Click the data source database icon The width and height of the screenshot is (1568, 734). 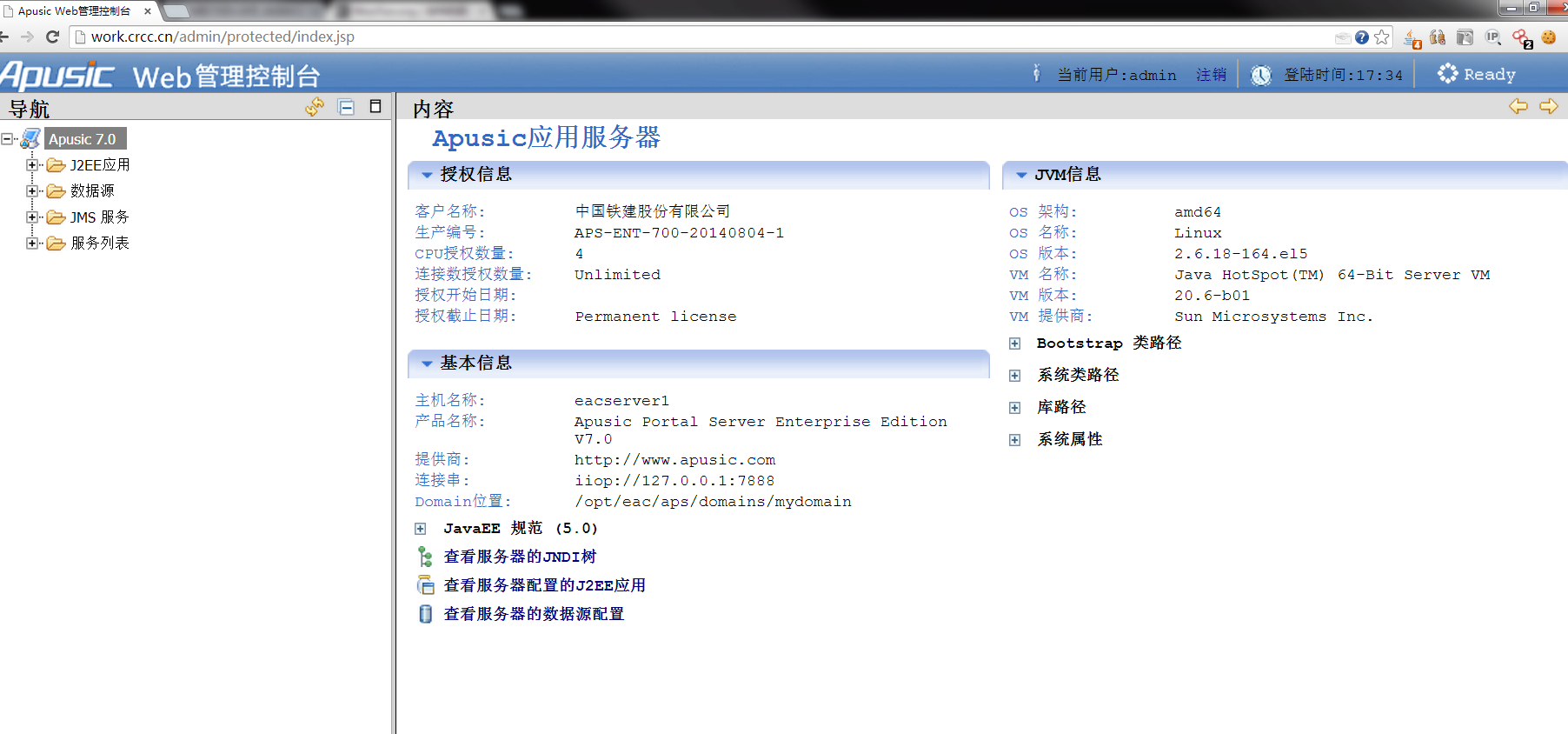click(425, 614)
